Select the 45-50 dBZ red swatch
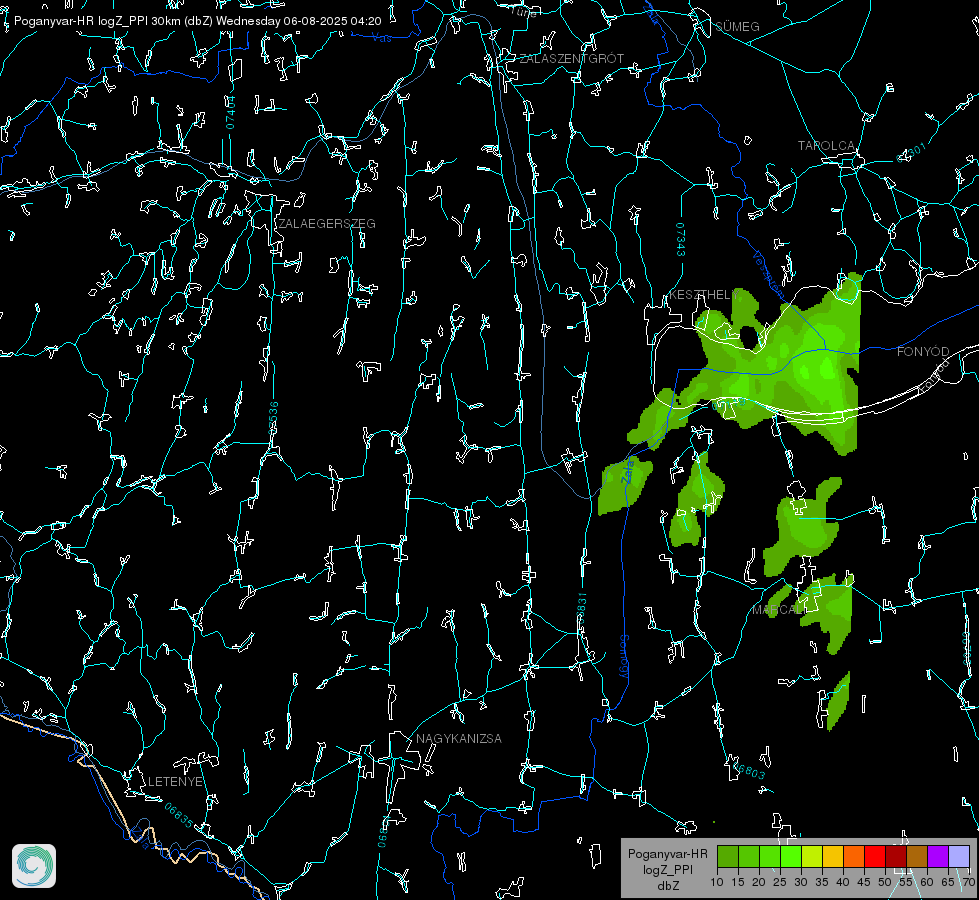The height and width of the screenshot is (900, 979). [x=875, y=856]
